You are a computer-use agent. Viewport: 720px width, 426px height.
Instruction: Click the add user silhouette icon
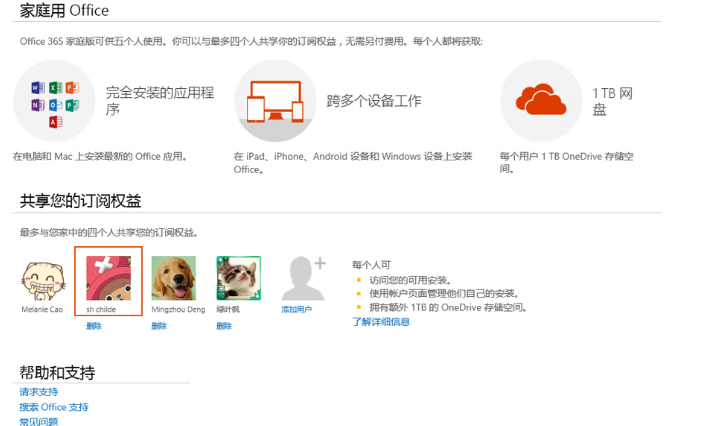(304, 278)
